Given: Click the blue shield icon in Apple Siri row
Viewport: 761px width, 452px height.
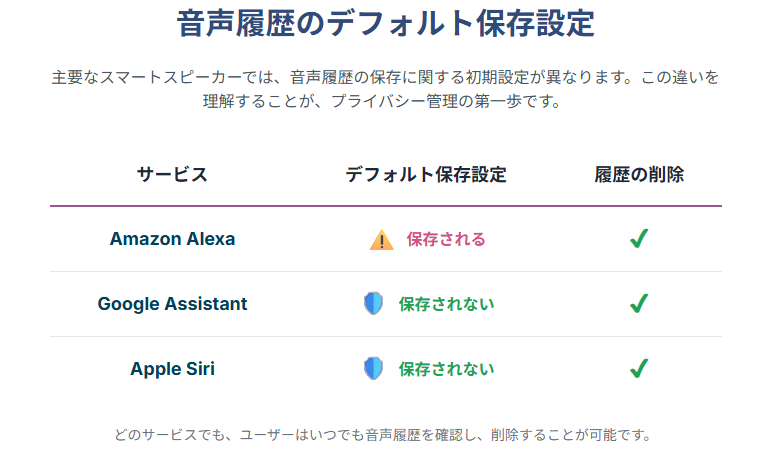Looking at the screenshot, I should pyautogui.click(x=373, y=368).
